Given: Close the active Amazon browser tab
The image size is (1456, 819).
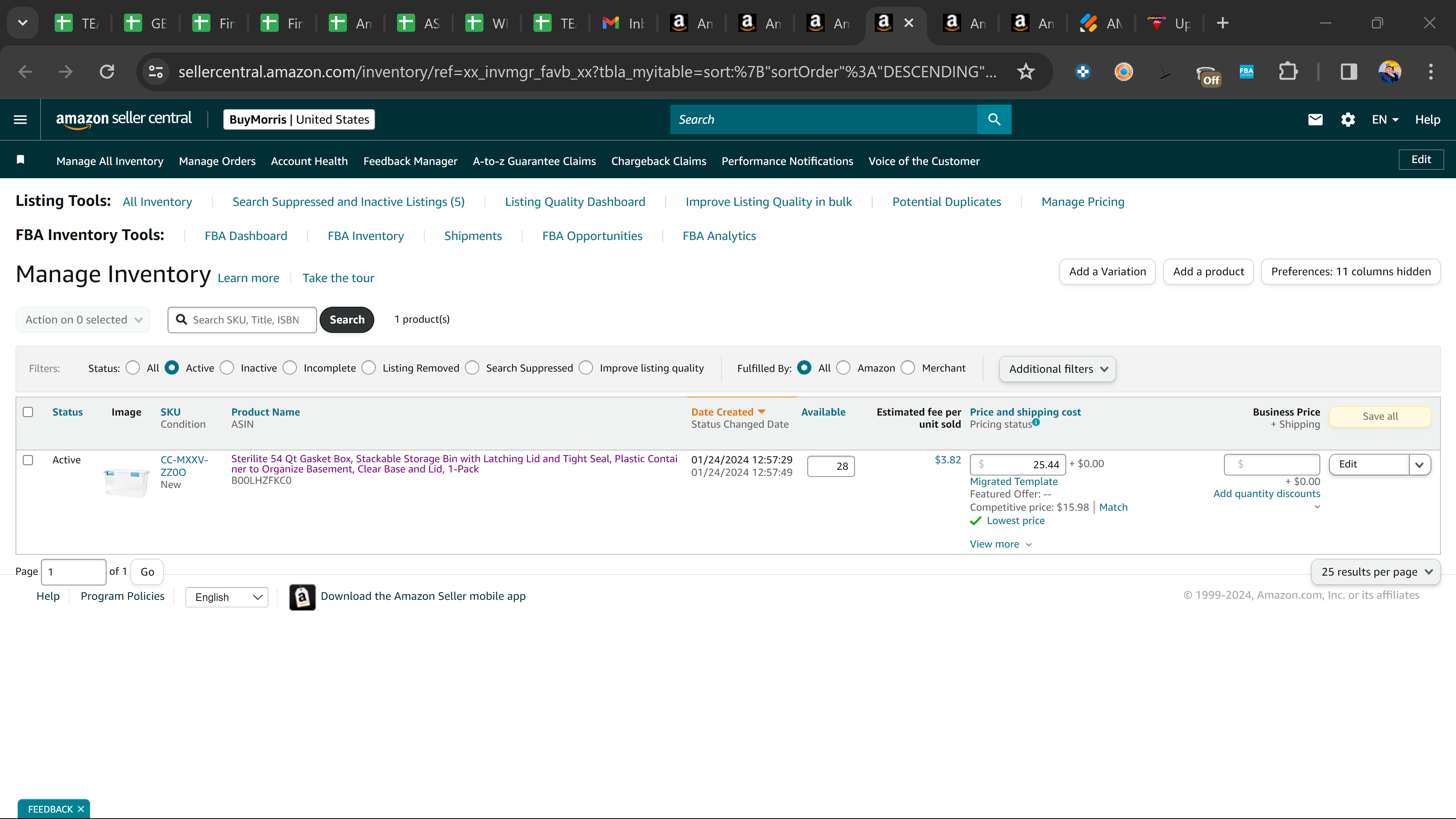Looking at the screenshot, I should coord(909,23).
